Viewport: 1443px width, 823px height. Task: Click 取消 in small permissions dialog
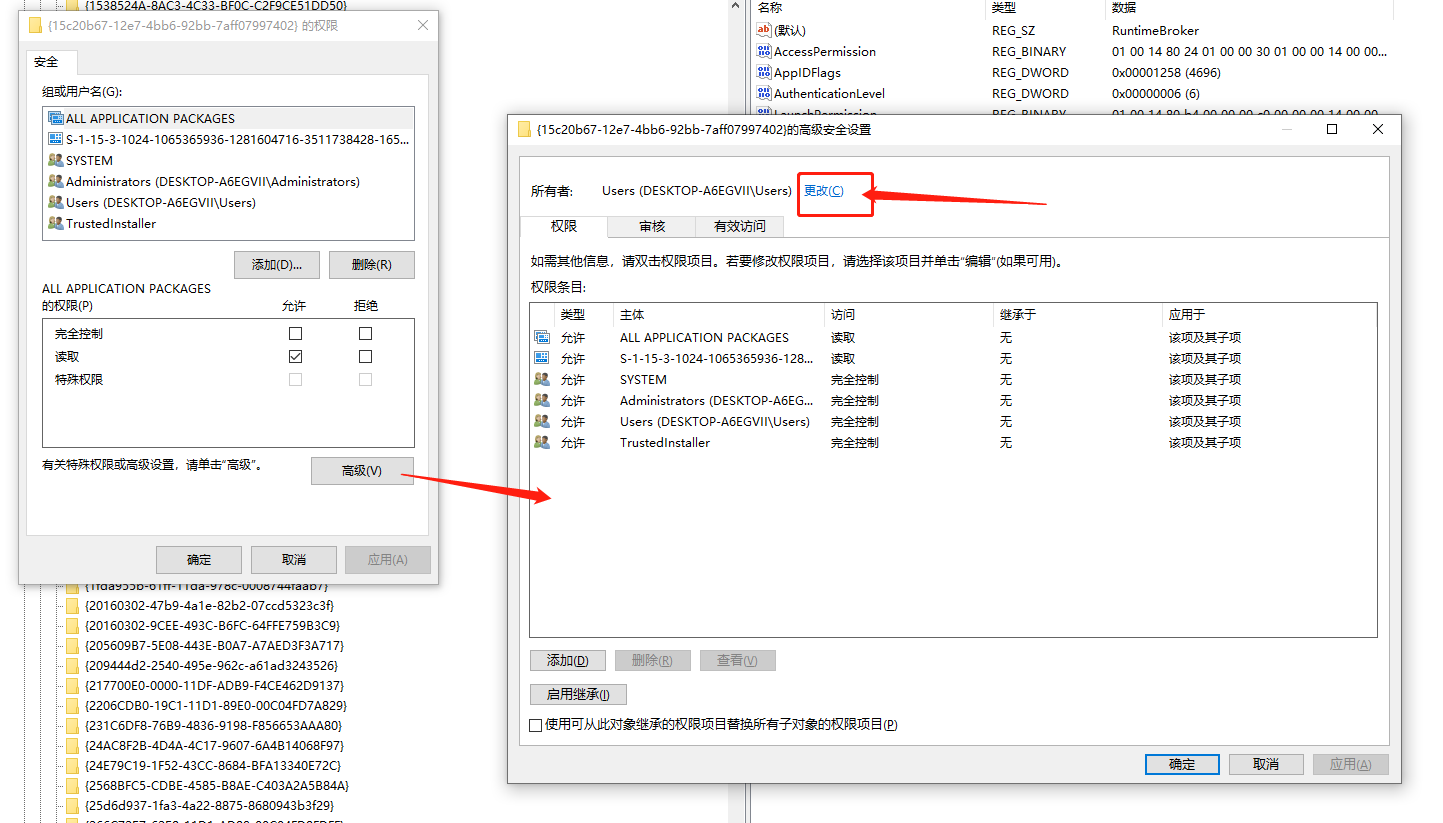(x=294, y=560)
